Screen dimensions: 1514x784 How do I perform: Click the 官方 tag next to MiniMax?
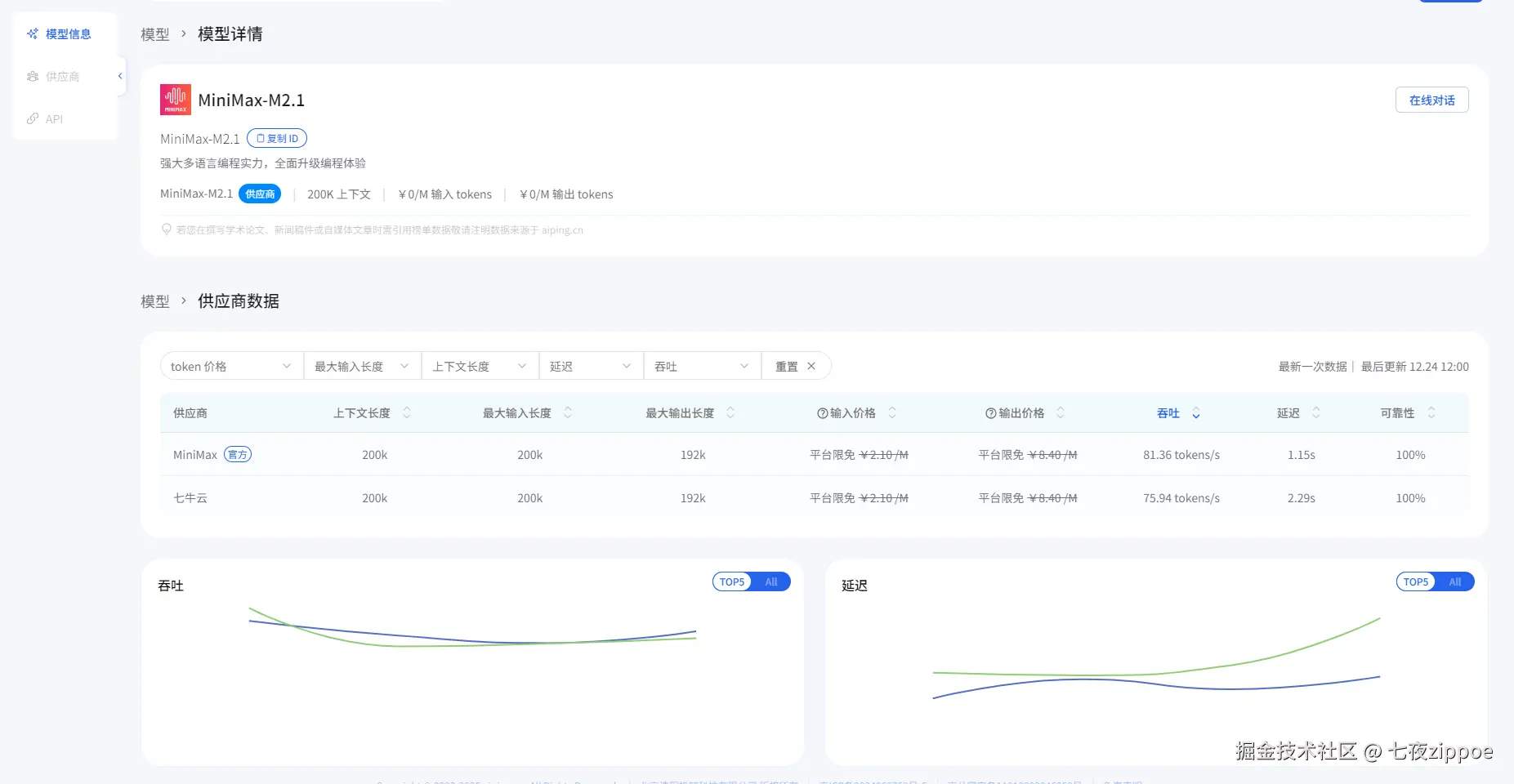point(238,455)
